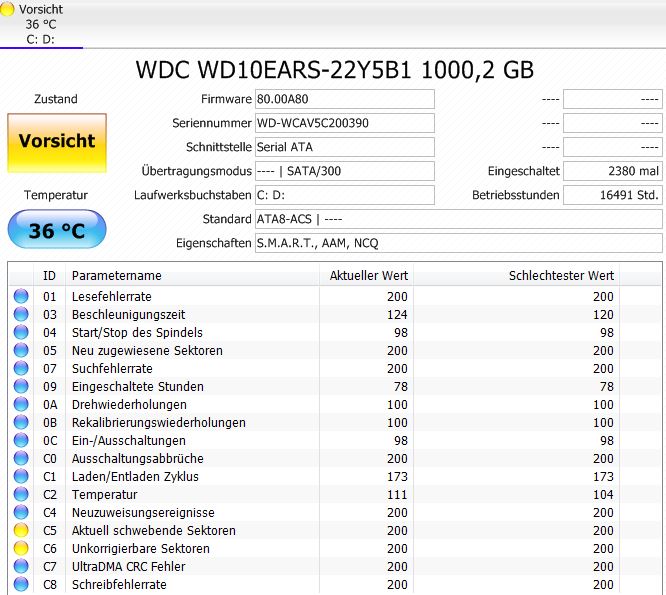This screenshot has height=595, width=666.
Task: Select Laden/Entladen Zyklus attribute name
Action: coord(135,477)
